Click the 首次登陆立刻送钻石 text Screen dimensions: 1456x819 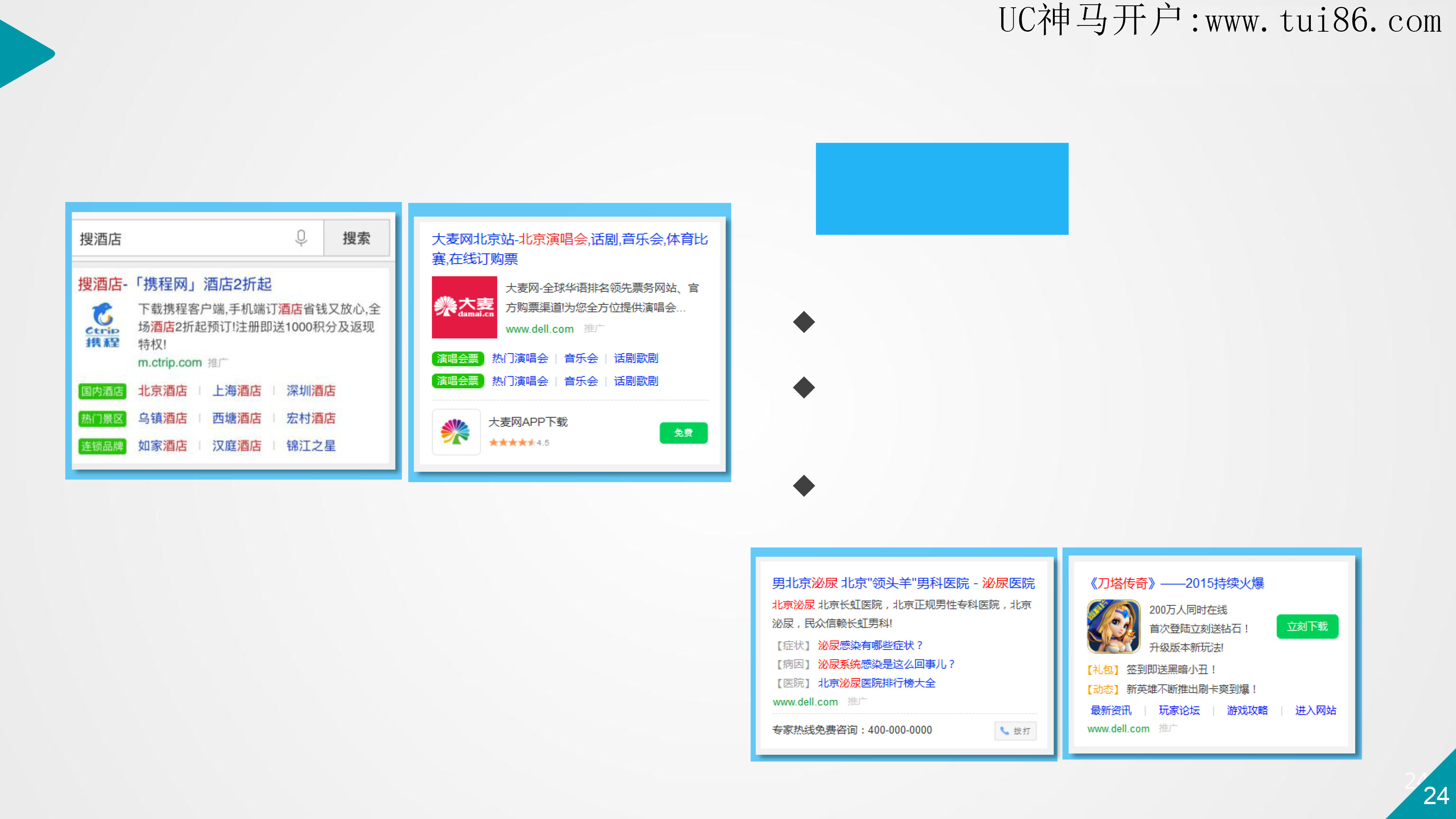[1199, 628]
